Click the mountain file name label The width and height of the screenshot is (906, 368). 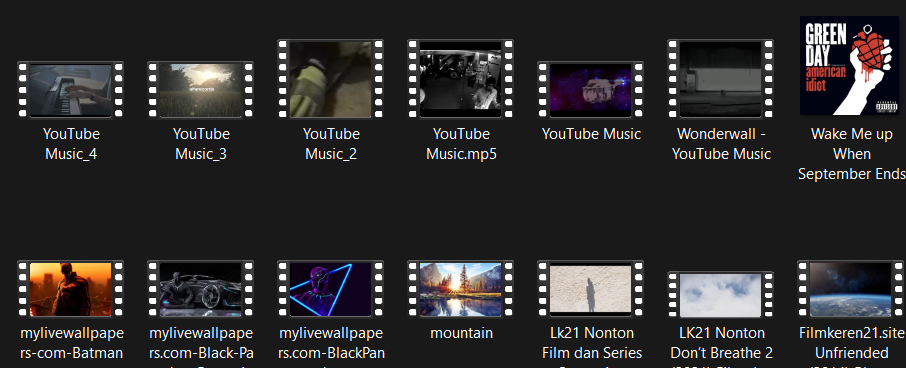[461, 333]
